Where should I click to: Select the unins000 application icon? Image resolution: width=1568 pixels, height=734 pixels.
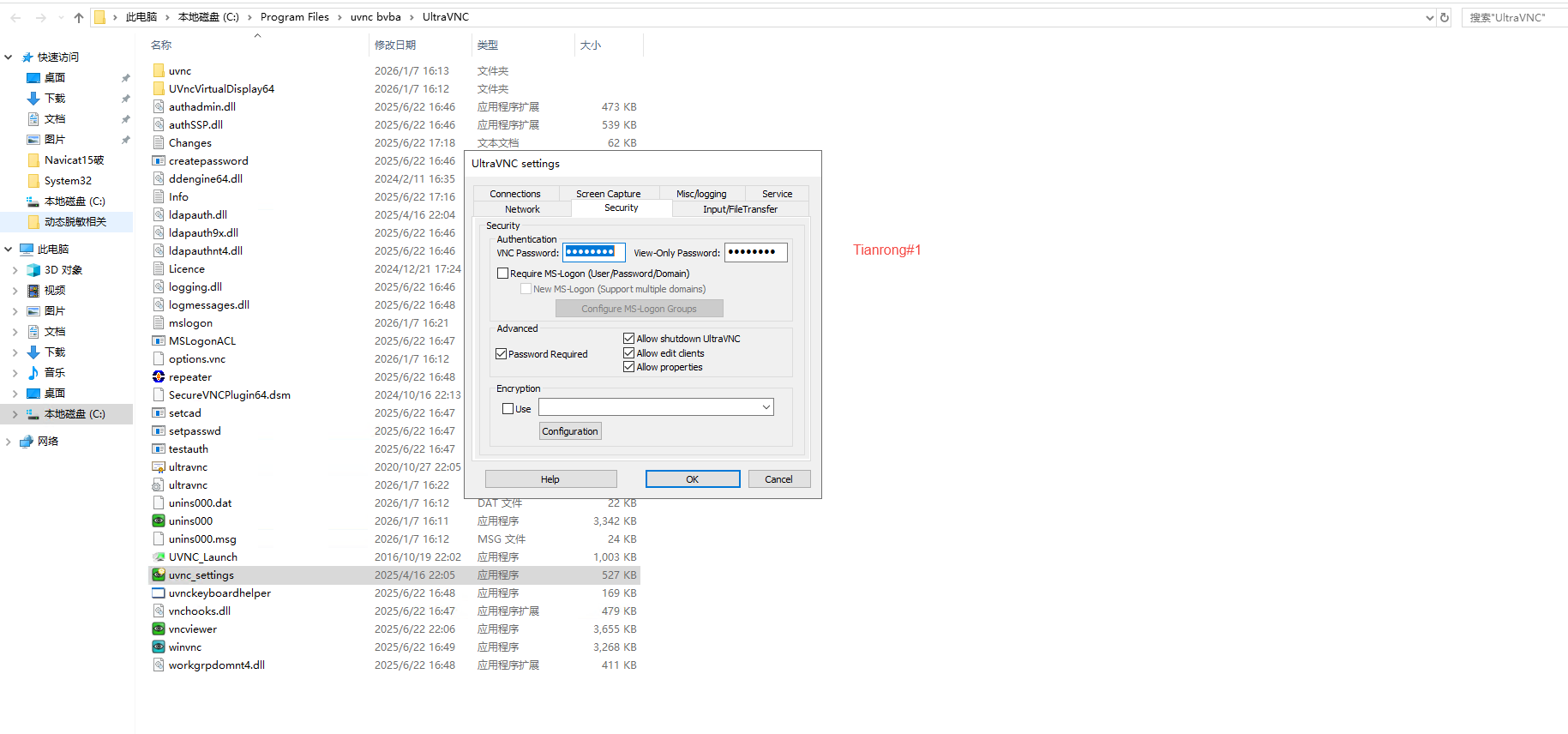point(159,520)
